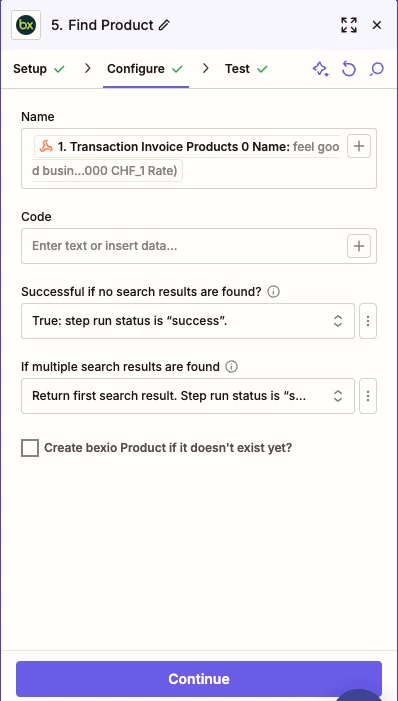
Task: Click the Continue button
Action: point(199,679)
